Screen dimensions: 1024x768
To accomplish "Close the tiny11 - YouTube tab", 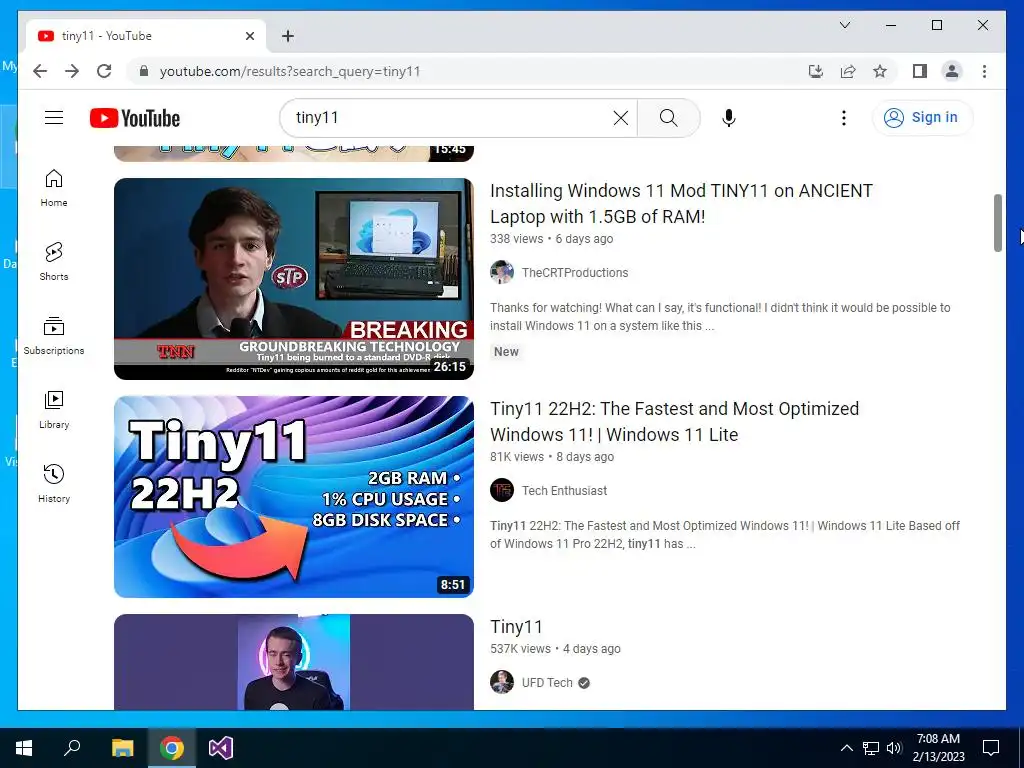I will click(x=249, y=36).
